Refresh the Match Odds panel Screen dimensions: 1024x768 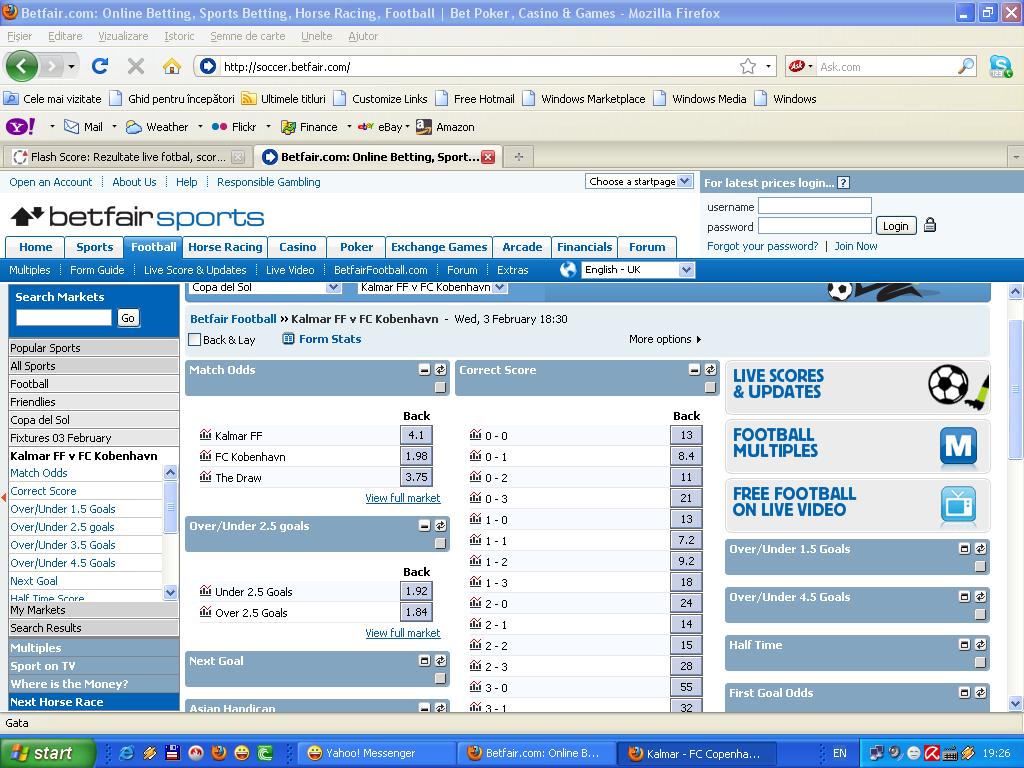coord(441,370)
